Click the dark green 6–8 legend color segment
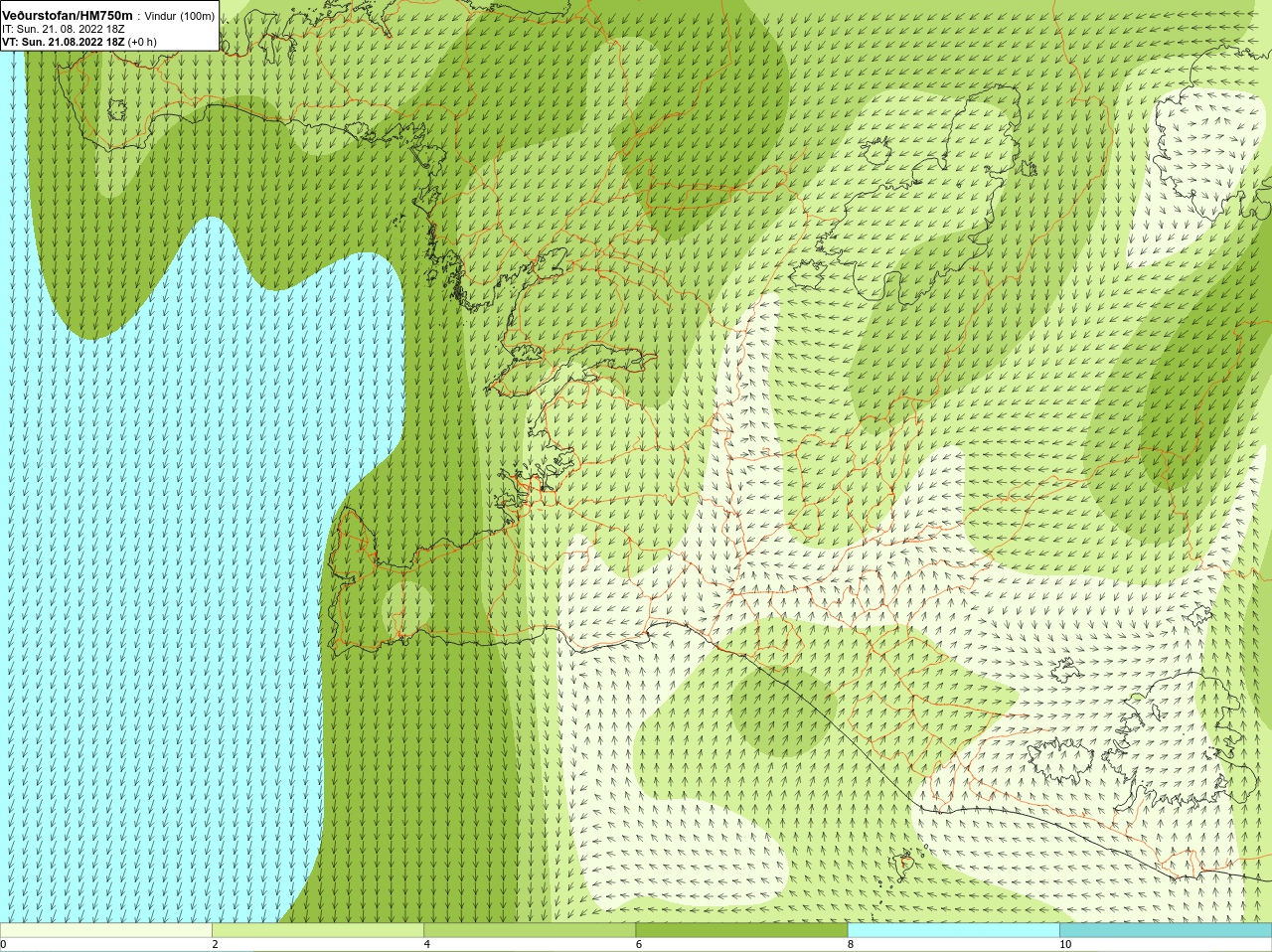 click(741, 930)
